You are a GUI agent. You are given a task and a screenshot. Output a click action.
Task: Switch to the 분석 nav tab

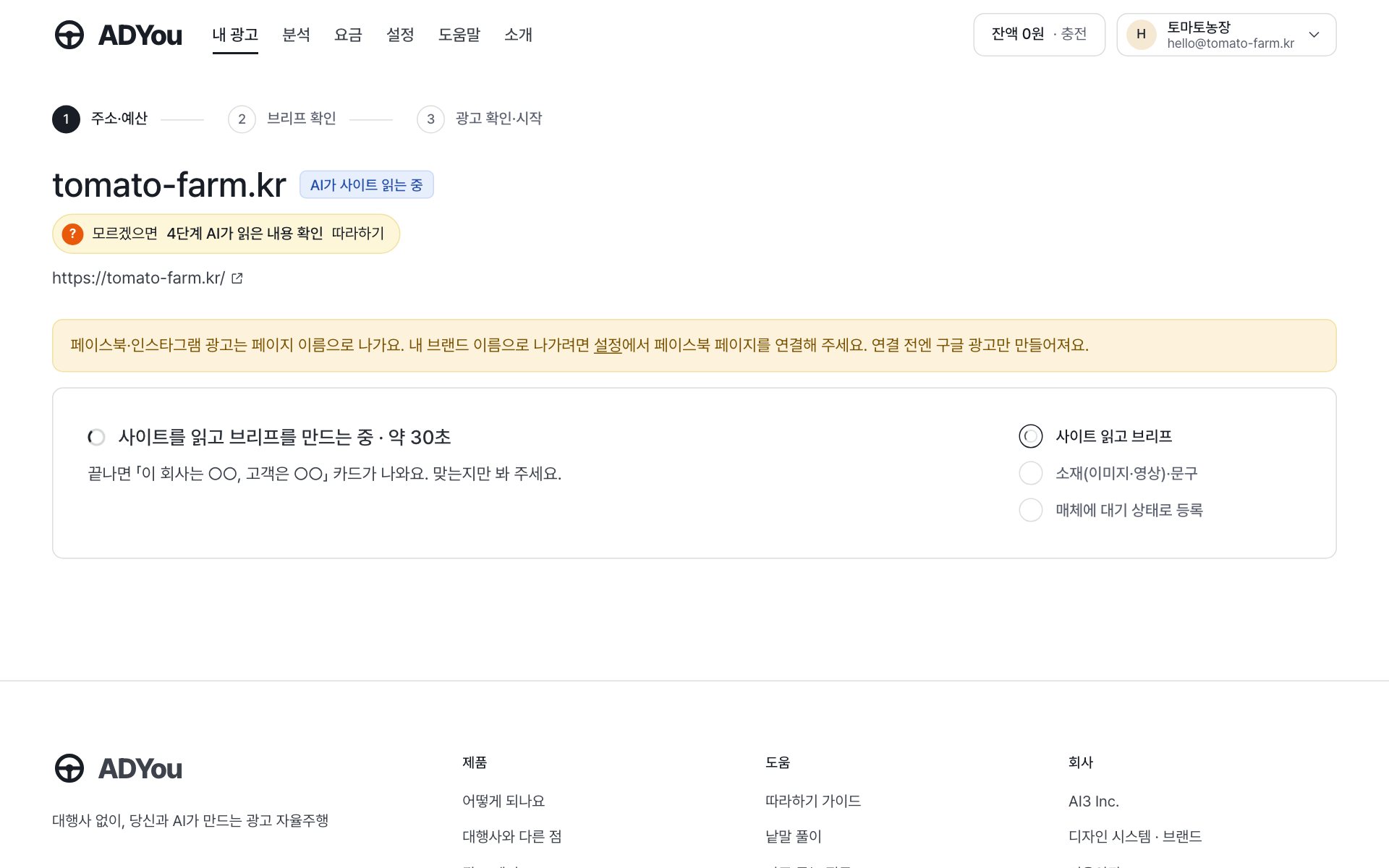click(x=296, y=35)
